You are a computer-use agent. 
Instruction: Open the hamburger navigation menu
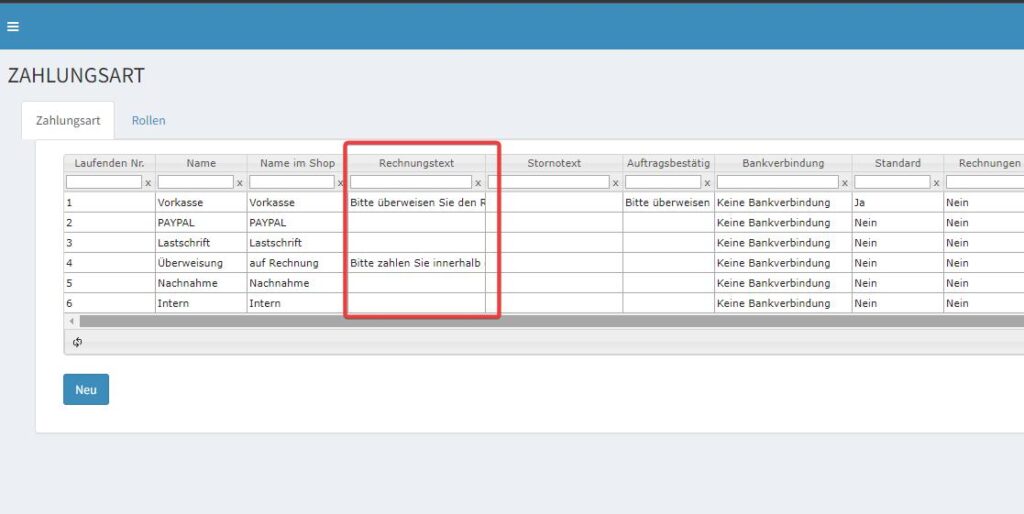tap(13, 27)
